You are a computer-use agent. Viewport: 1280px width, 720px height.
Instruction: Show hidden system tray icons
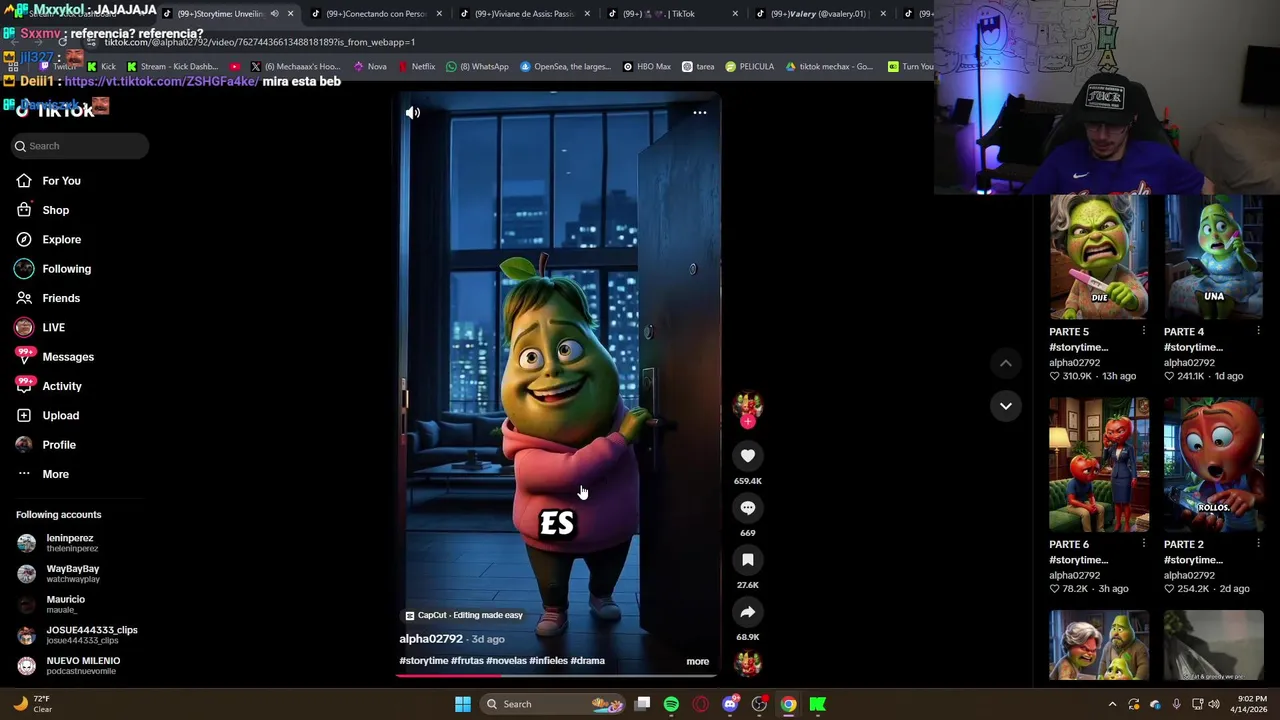pyautogui.click(x=1112, y=704)
